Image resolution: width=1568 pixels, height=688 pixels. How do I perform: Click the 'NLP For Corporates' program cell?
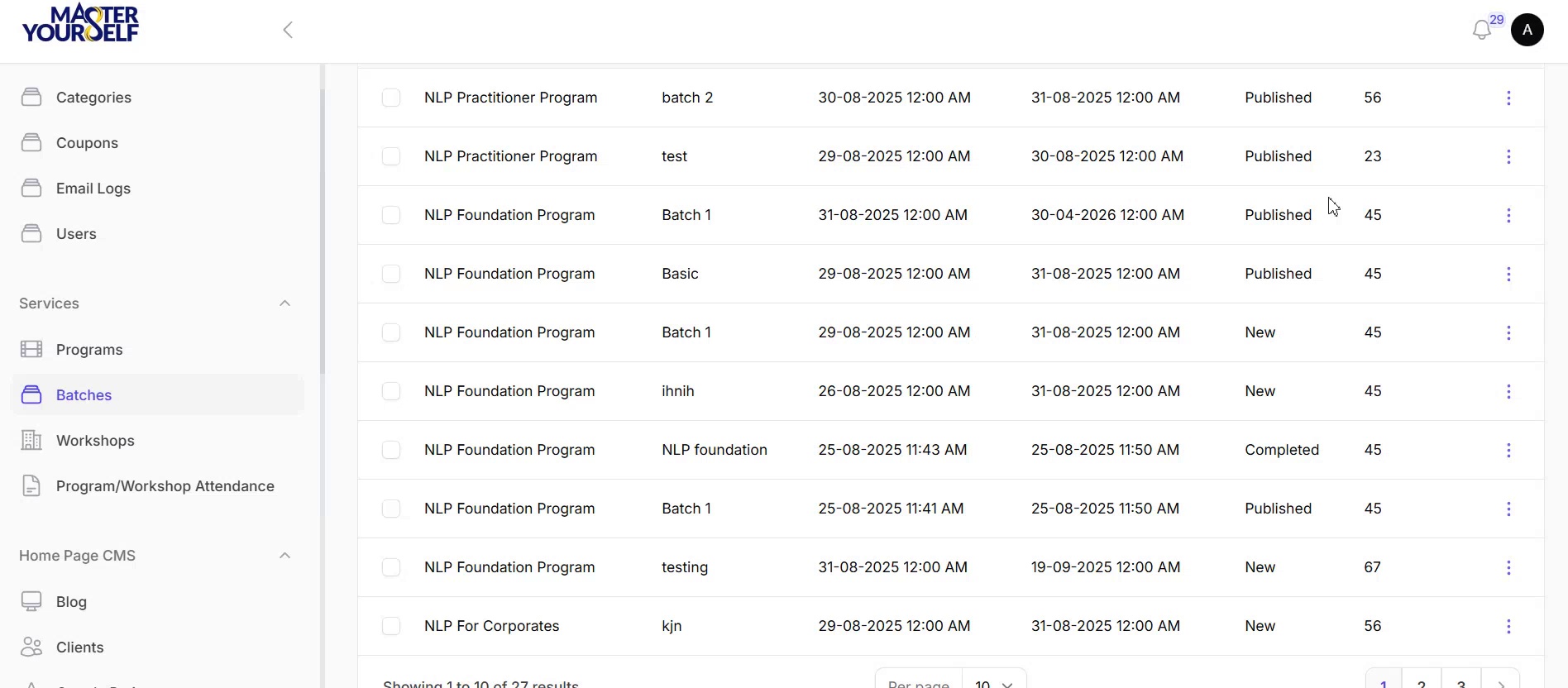(492, 626)
